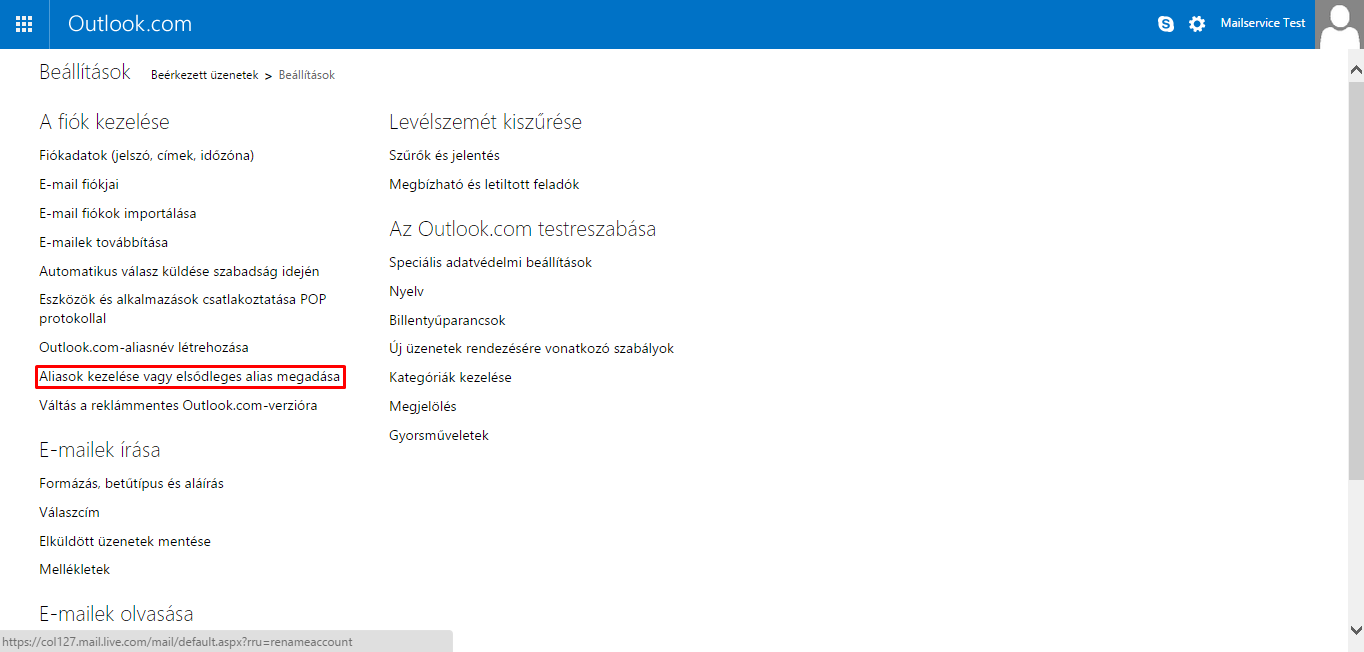
Task: Open E-mailek továbbítása
Action: tap(104, 242)
